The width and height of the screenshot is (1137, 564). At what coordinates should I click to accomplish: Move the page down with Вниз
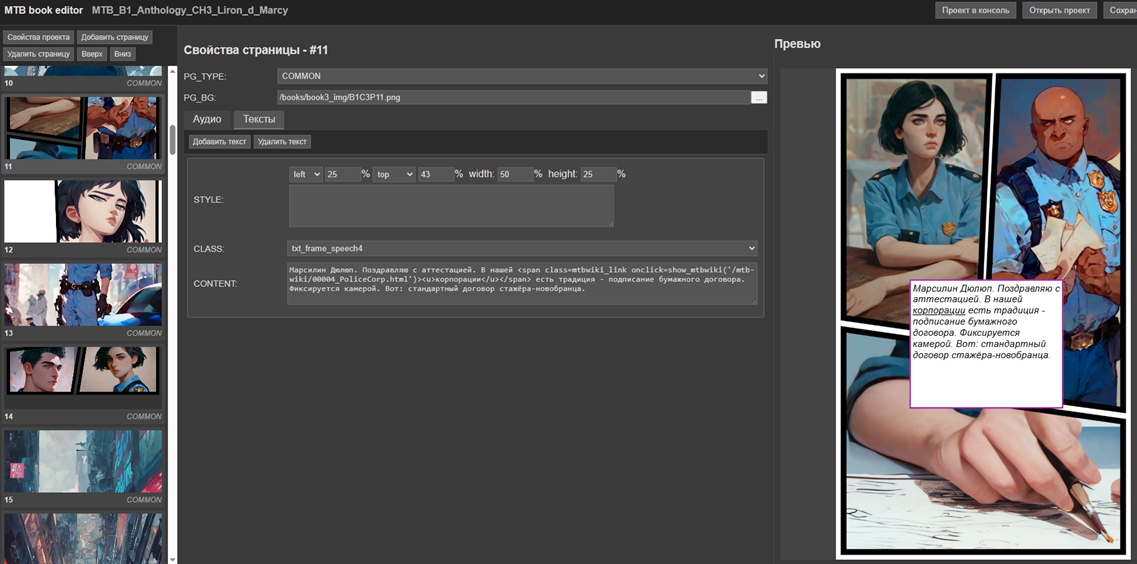click(122, 54)
